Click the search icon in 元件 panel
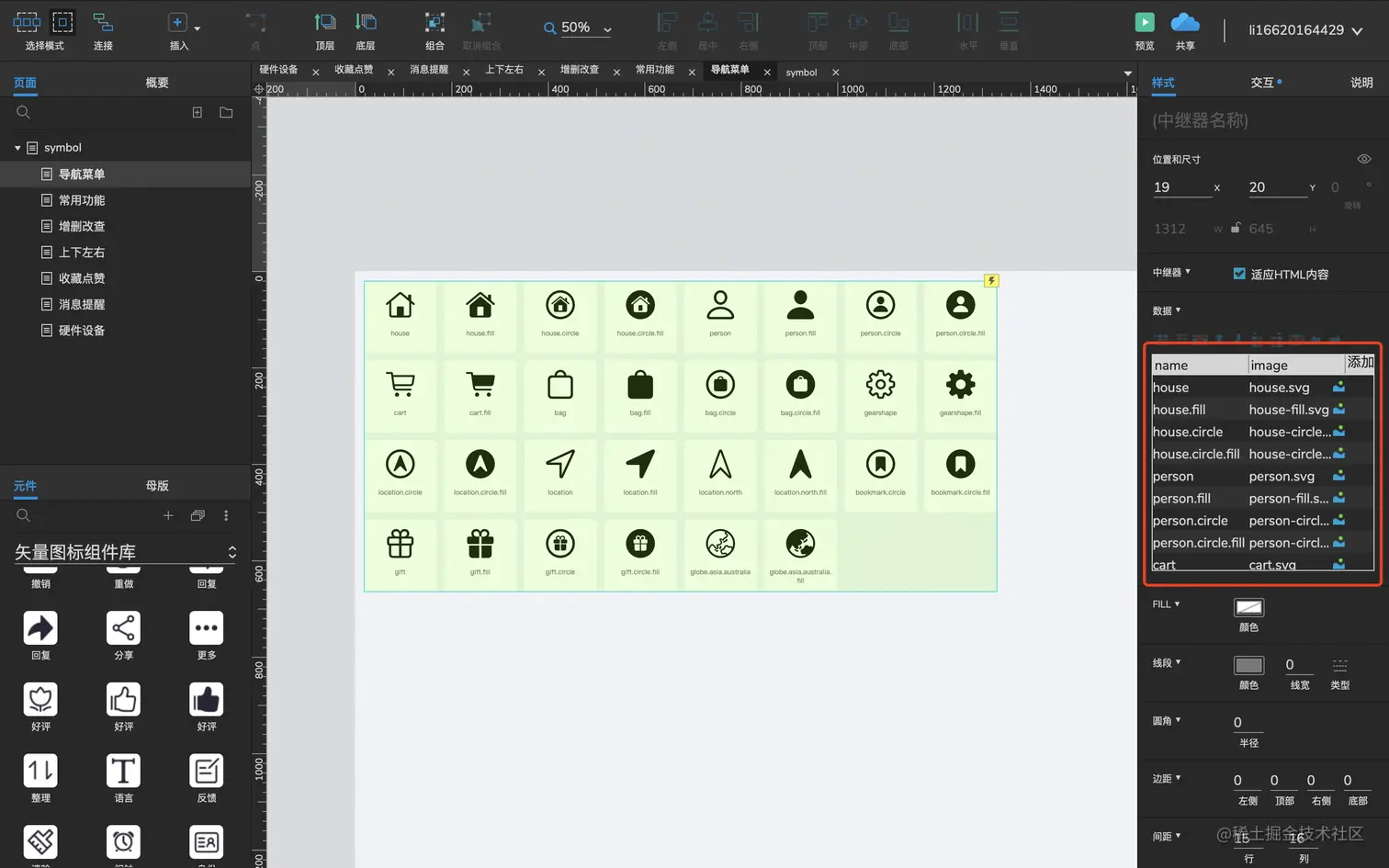 tap(24, 515)
